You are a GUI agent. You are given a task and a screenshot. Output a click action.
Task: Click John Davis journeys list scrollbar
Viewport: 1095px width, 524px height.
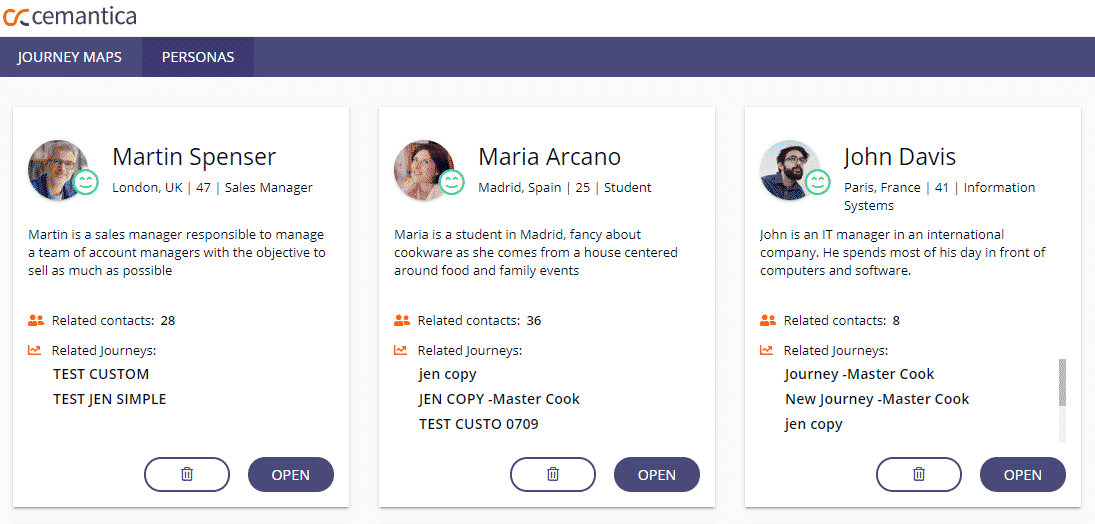click(x=1063, y=383)
